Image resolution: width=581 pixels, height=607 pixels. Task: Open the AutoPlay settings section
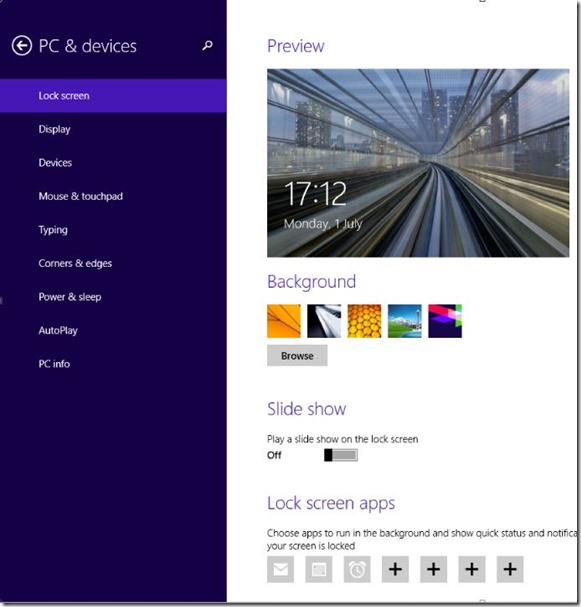click(x=113, y=330)
